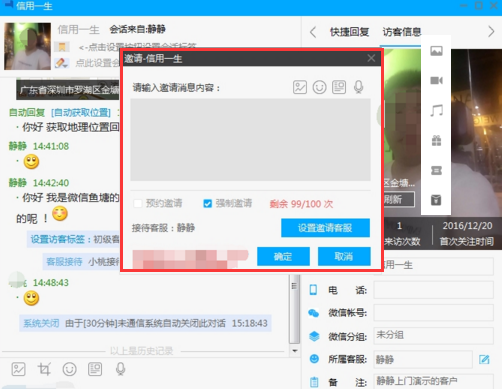Image resolution: width=504 pixels, height=389 pixels.
Task: Record voice message in invite dialog
Action: pyautogui.click(x=358, y=87)
